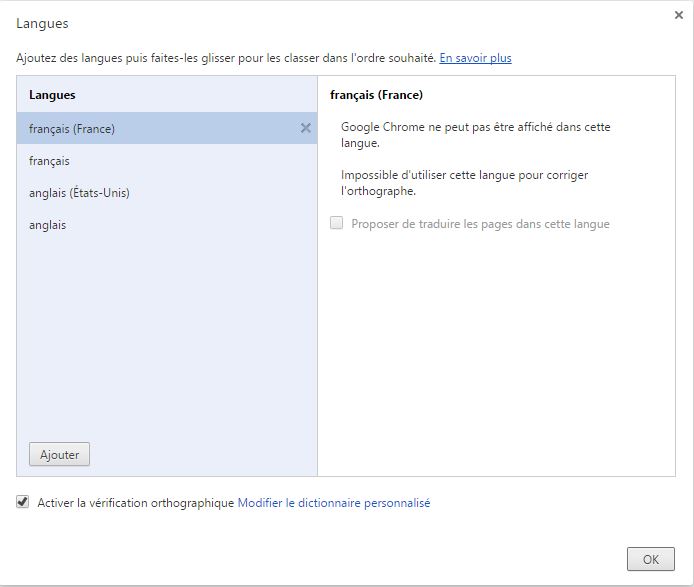Confirm the dialog with the OK button
694x587 pixels.
pos(650,559)
